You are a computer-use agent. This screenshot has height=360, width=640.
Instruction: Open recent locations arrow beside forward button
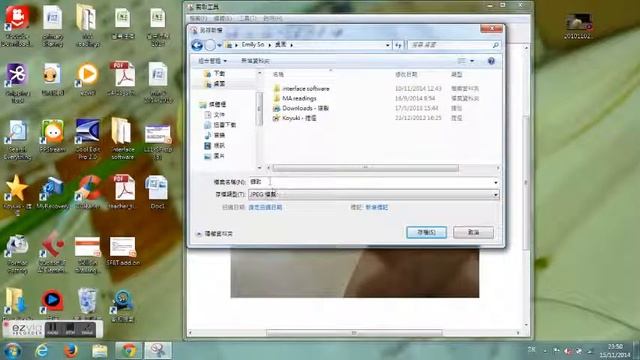(x=220, y=45)
